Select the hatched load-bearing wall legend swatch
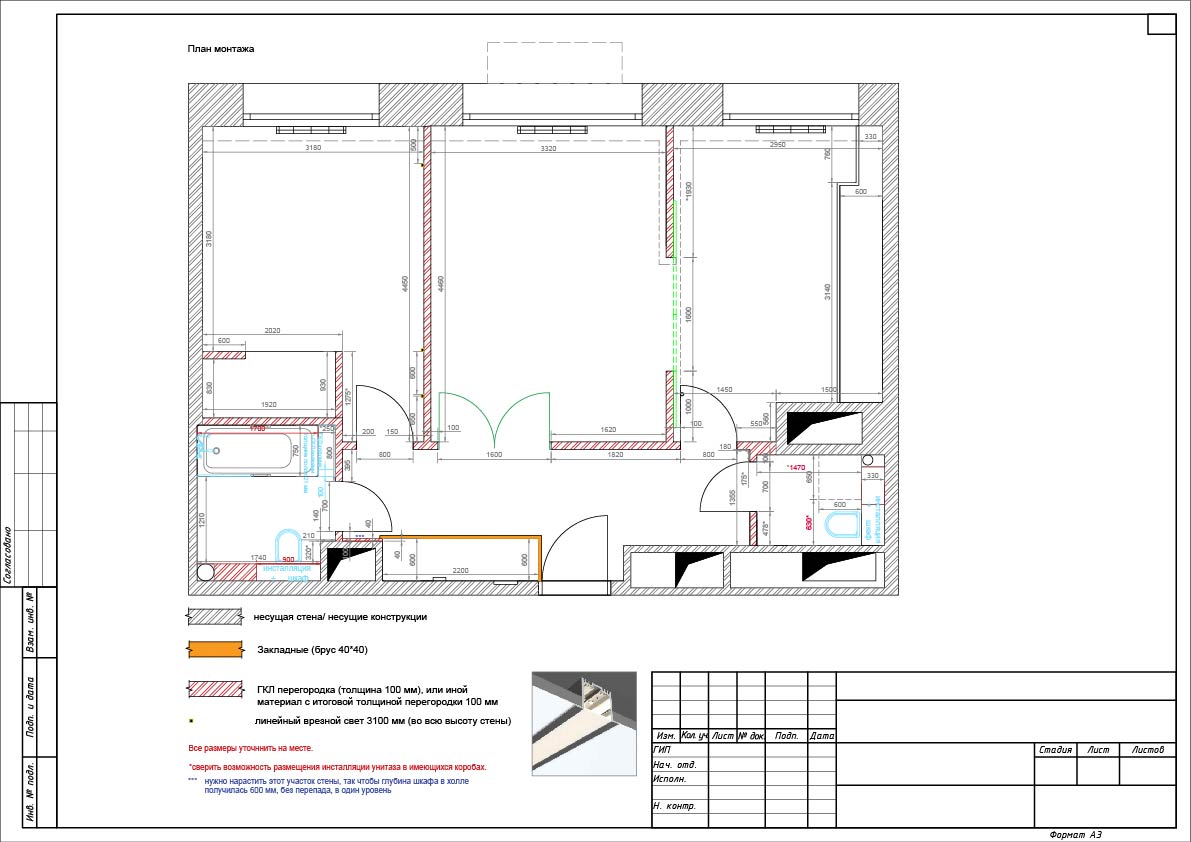 (x=215, y=617)
